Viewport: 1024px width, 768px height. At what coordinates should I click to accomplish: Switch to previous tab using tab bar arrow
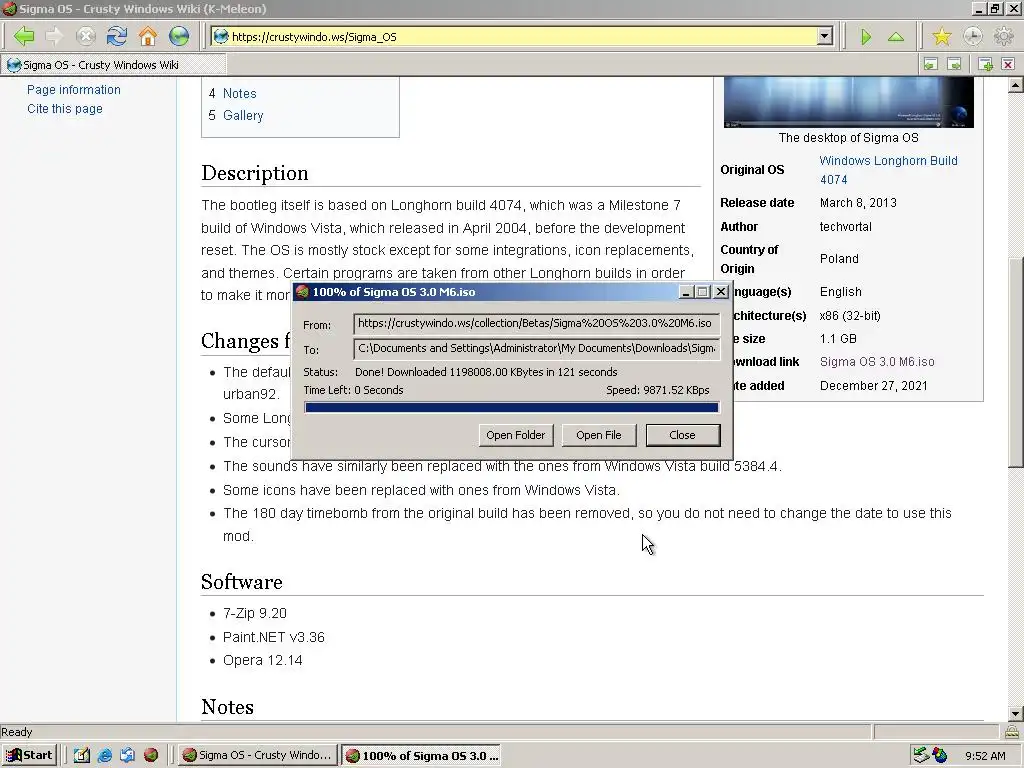click(x=931, y=64)
